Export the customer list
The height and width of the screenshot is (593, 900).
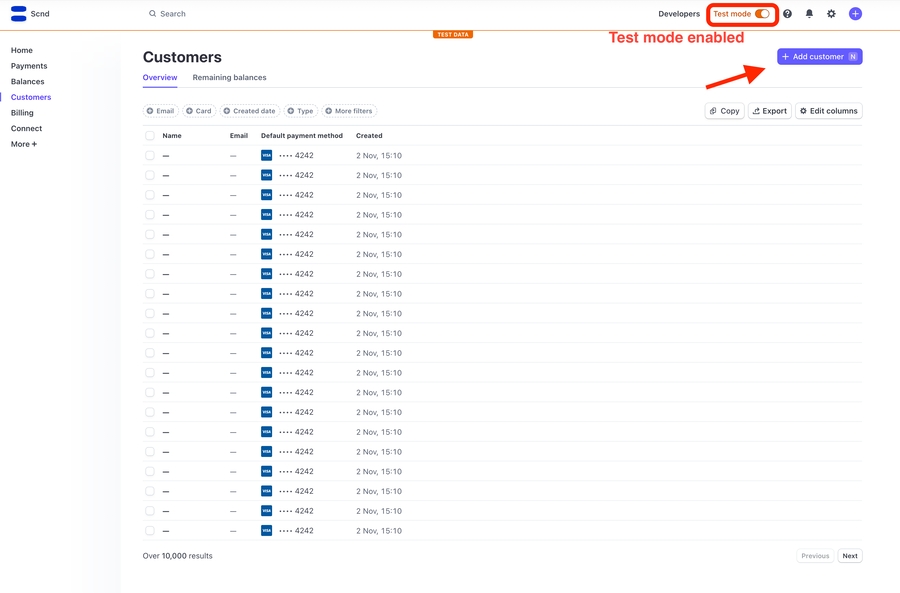(x=769, y=111)
